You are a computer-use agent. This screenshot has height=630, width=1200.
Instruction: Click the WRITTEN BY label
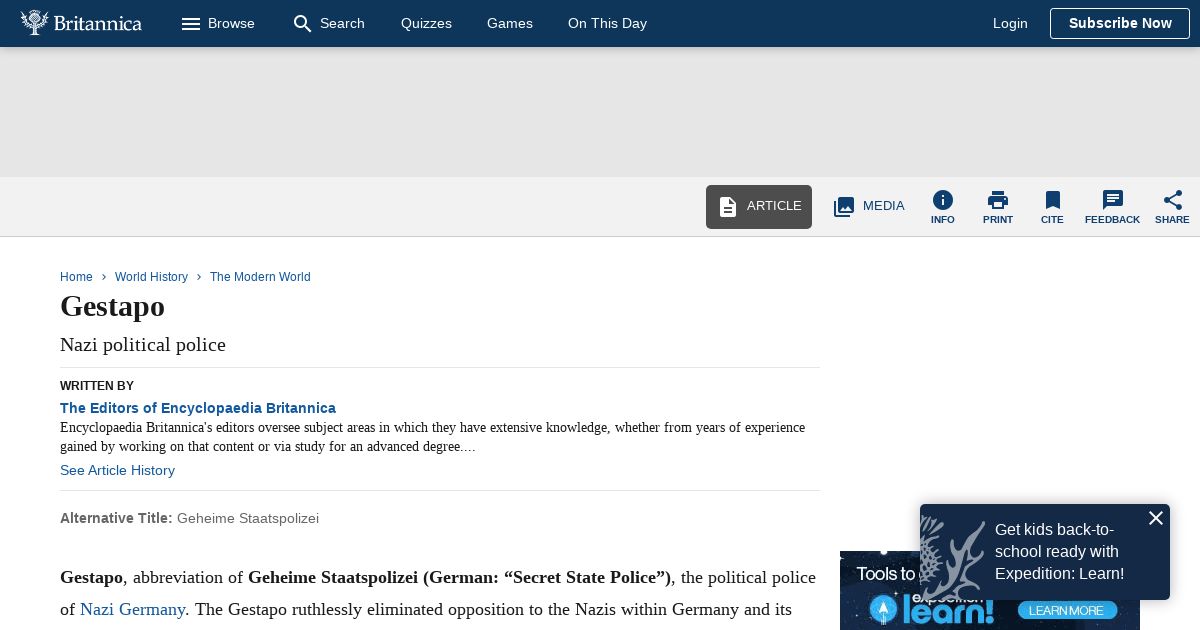pyautogui.click(x=97, y=386)
